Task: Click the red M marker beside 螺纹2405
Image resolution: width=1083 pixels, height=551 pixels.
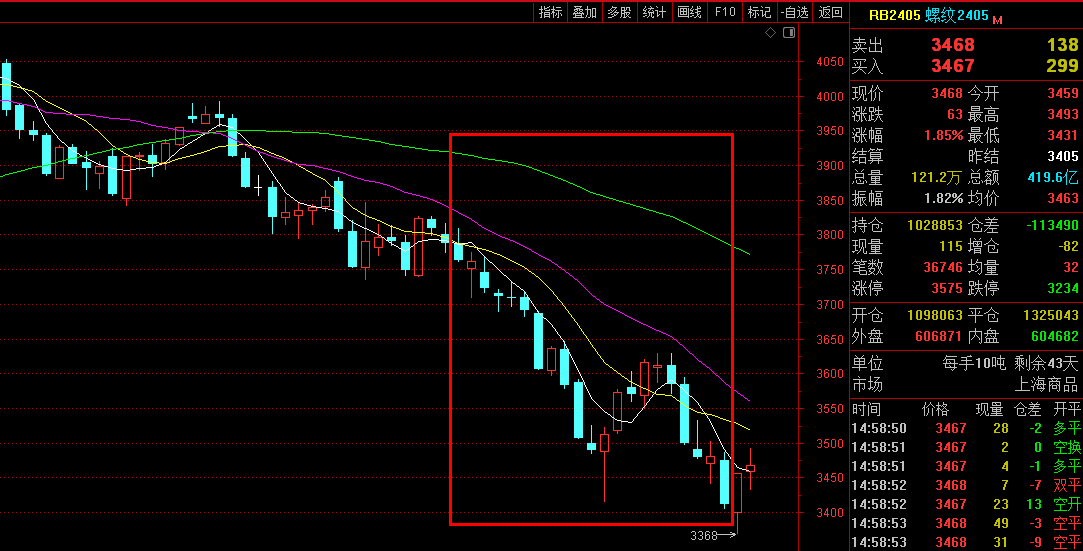Action: 997,18
